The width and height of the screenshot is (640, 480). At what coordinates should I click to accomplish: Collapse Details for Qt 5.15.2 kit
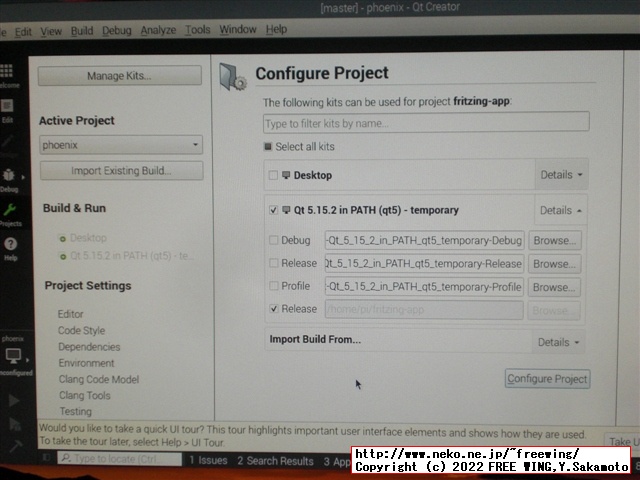click(x=560, y=211)
